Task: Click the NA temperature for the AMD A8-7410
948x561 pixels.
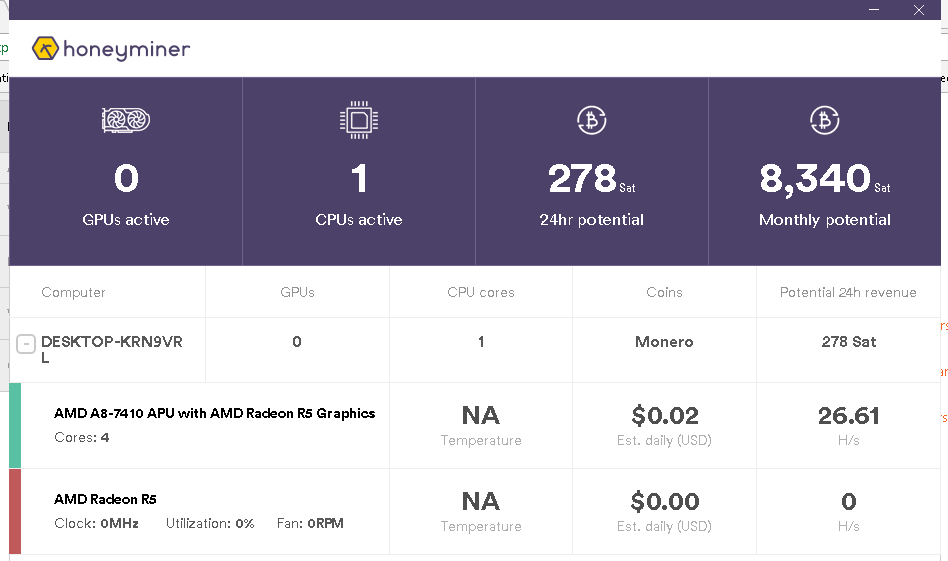Action: click(x=481, y=416)
